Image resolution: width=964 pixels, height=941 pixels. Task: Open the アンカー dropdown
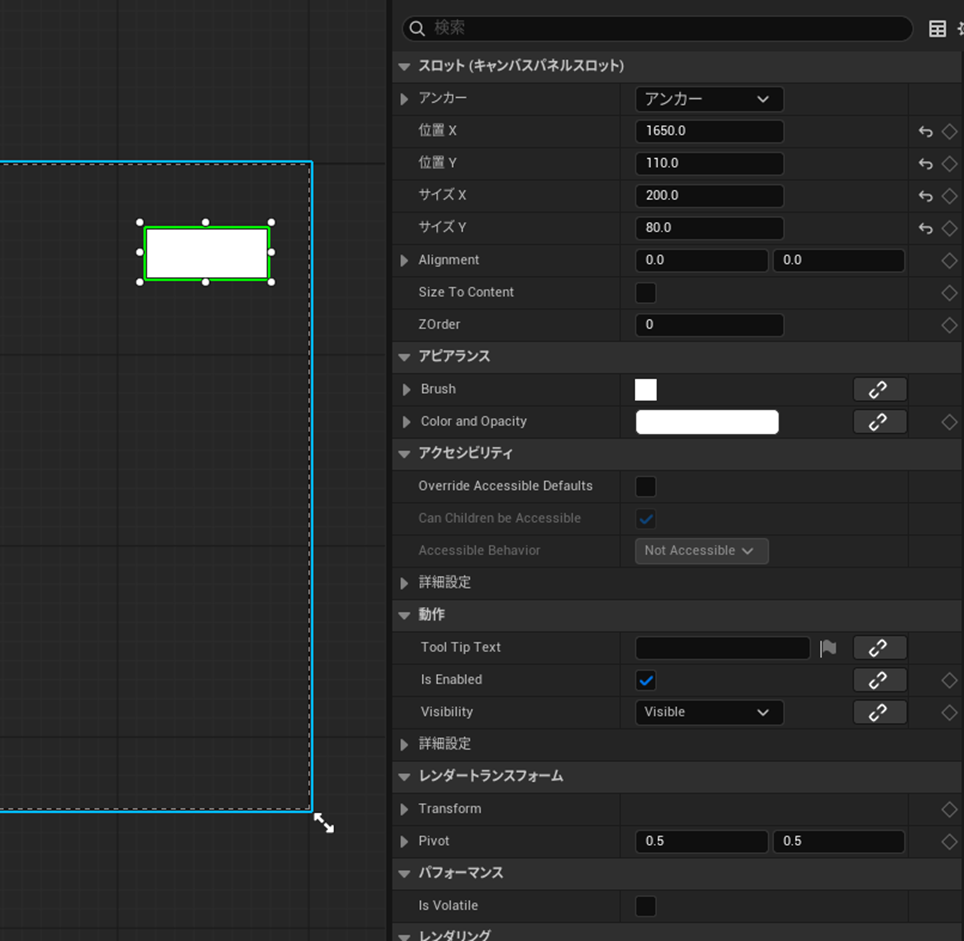click(708, 99)
